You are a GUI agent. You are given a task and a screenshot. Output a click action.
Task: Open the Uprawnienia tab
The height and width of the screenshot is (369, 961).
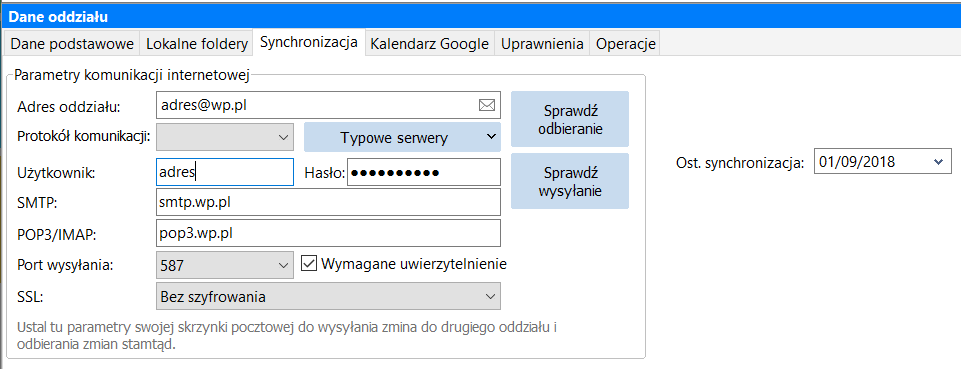point(542,44)
